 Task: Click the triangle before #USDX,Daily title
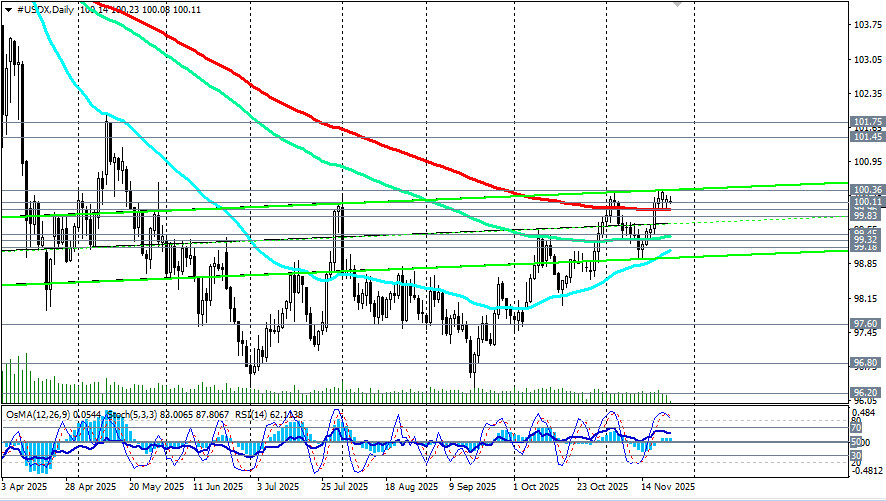[x=8, y=10]
